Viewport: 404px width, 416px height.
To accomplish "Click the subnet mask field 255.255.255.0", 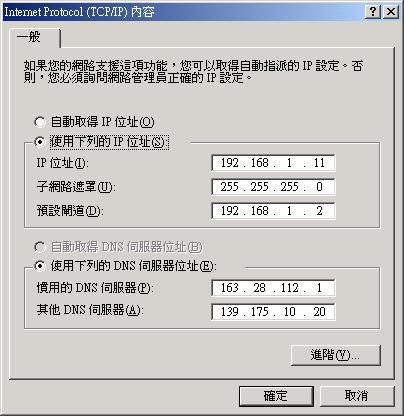I will (273, 187).
